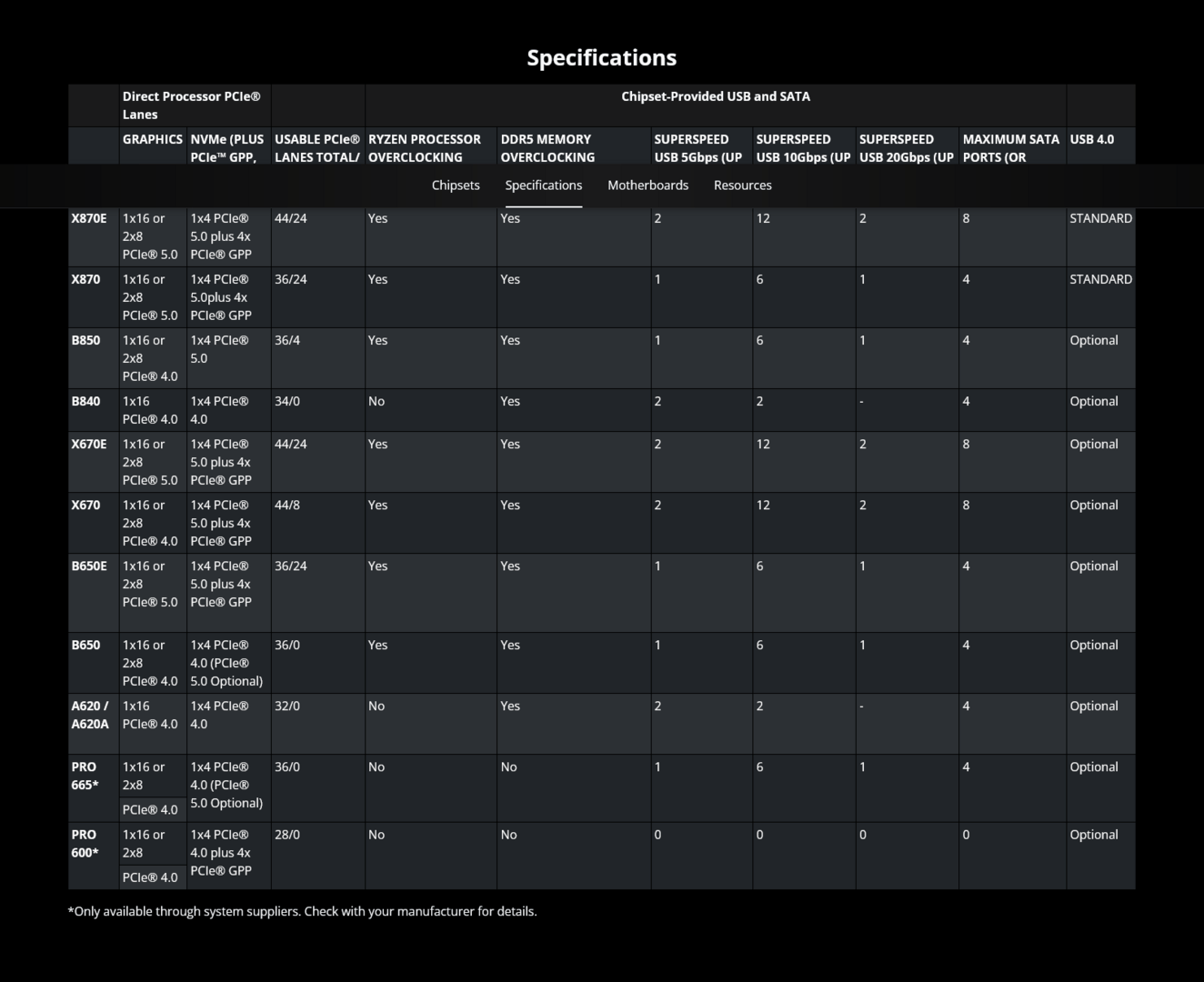Go to the Motherboards tab

coord(647,185)
